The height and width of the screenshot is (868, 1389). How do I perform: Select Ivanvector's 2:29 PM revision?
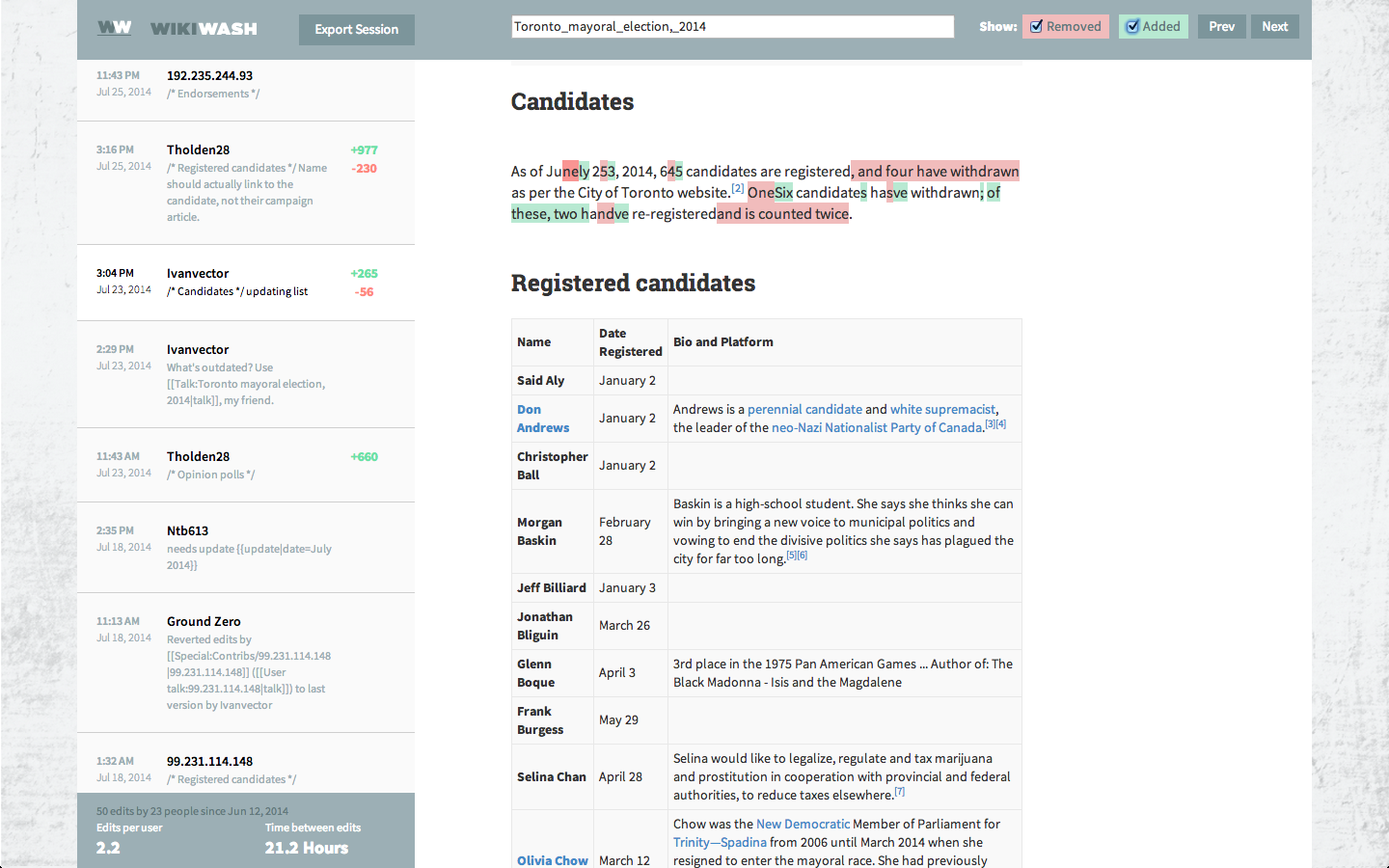pos(246,374)
